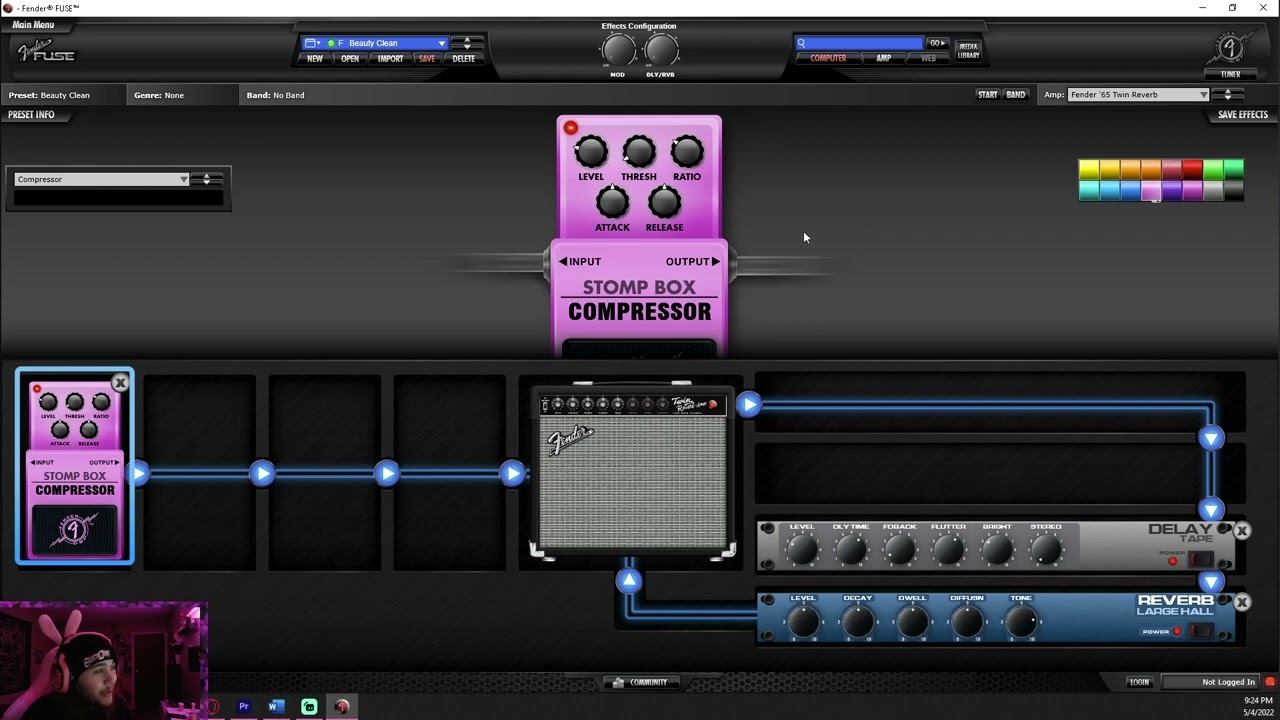Screen dimensions: 1280x720
Task: Select the WEB source tab
Action: 928,58
